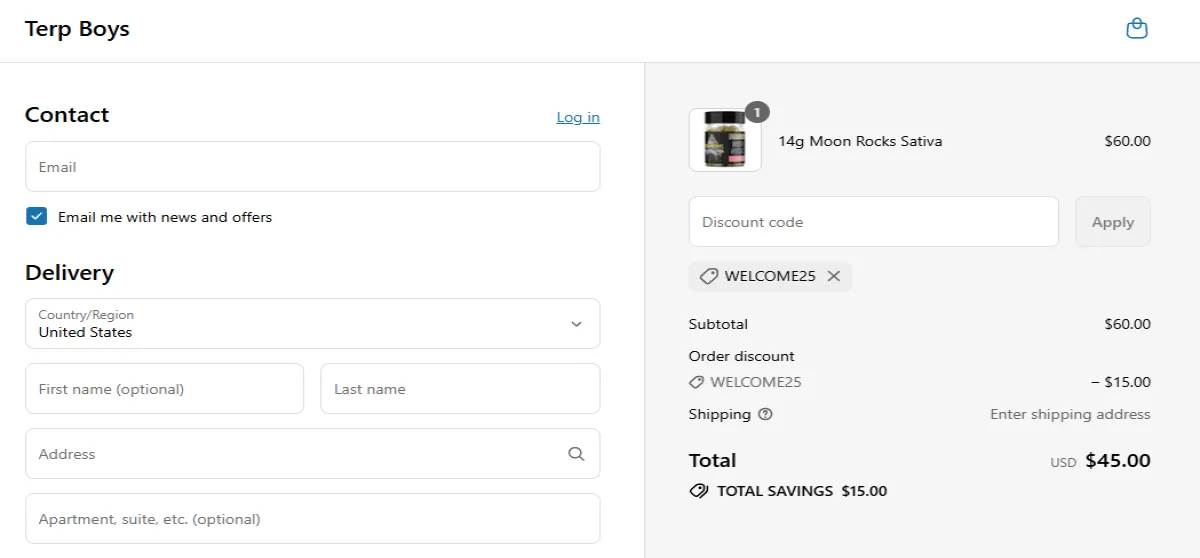The width and height of the screenshot is (1200, 558).
Task: Click the TOTAL SAVINGS $15.00 text
Action: pos(802,491)
